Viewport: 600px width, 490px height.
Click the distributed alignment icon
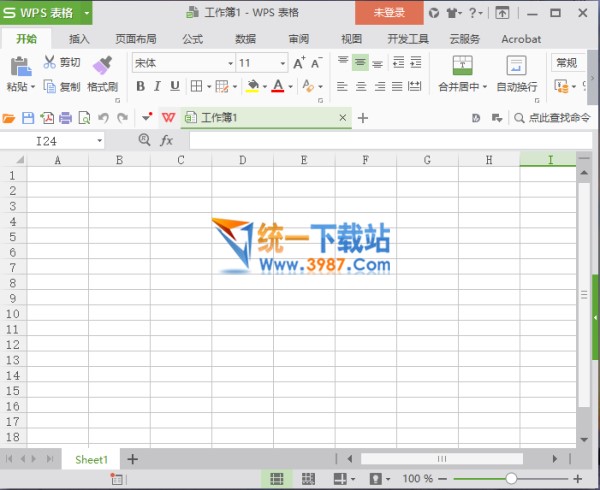tap(414, 86)
